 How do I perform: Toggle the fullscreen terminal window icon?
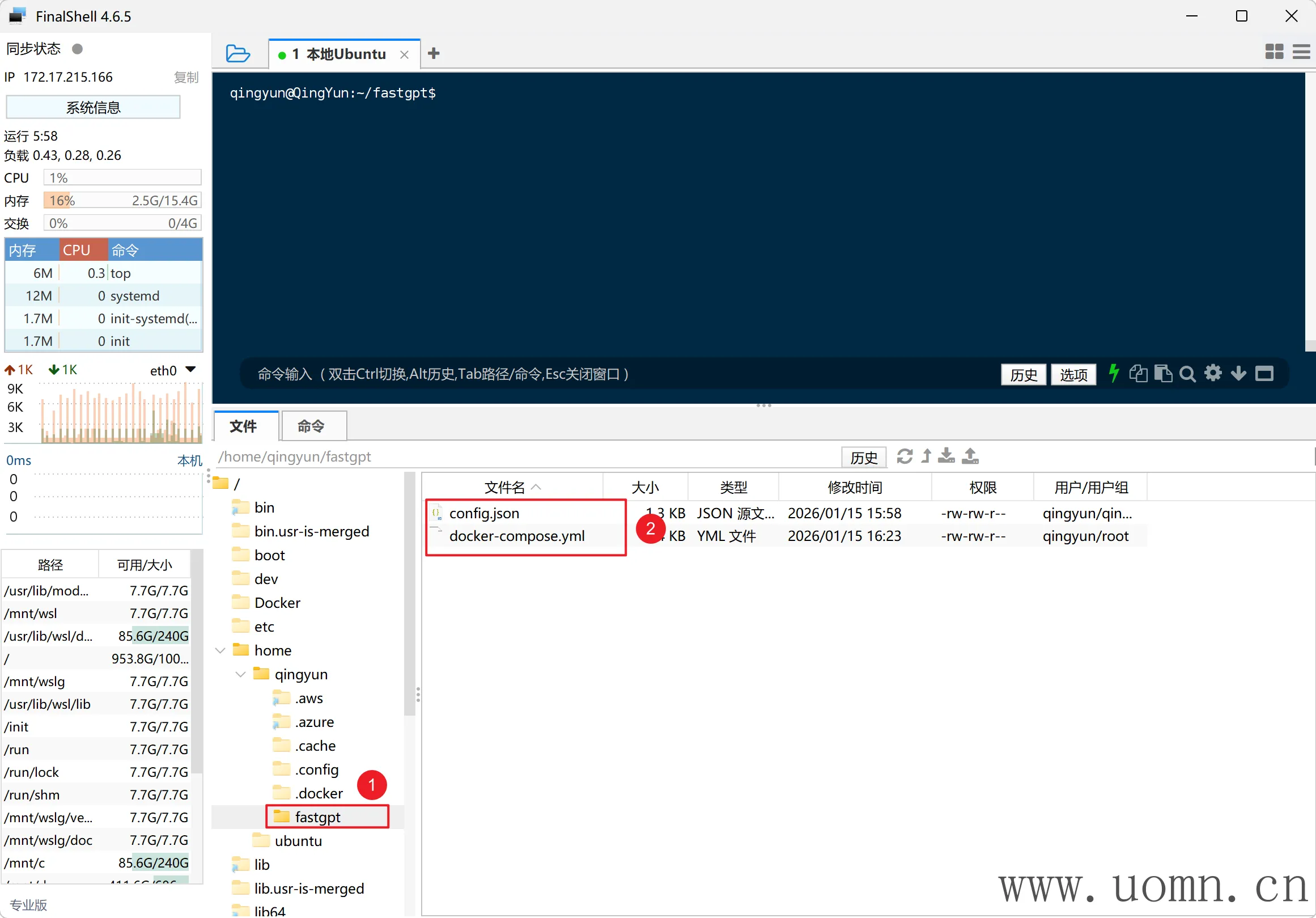(1264, 374)
